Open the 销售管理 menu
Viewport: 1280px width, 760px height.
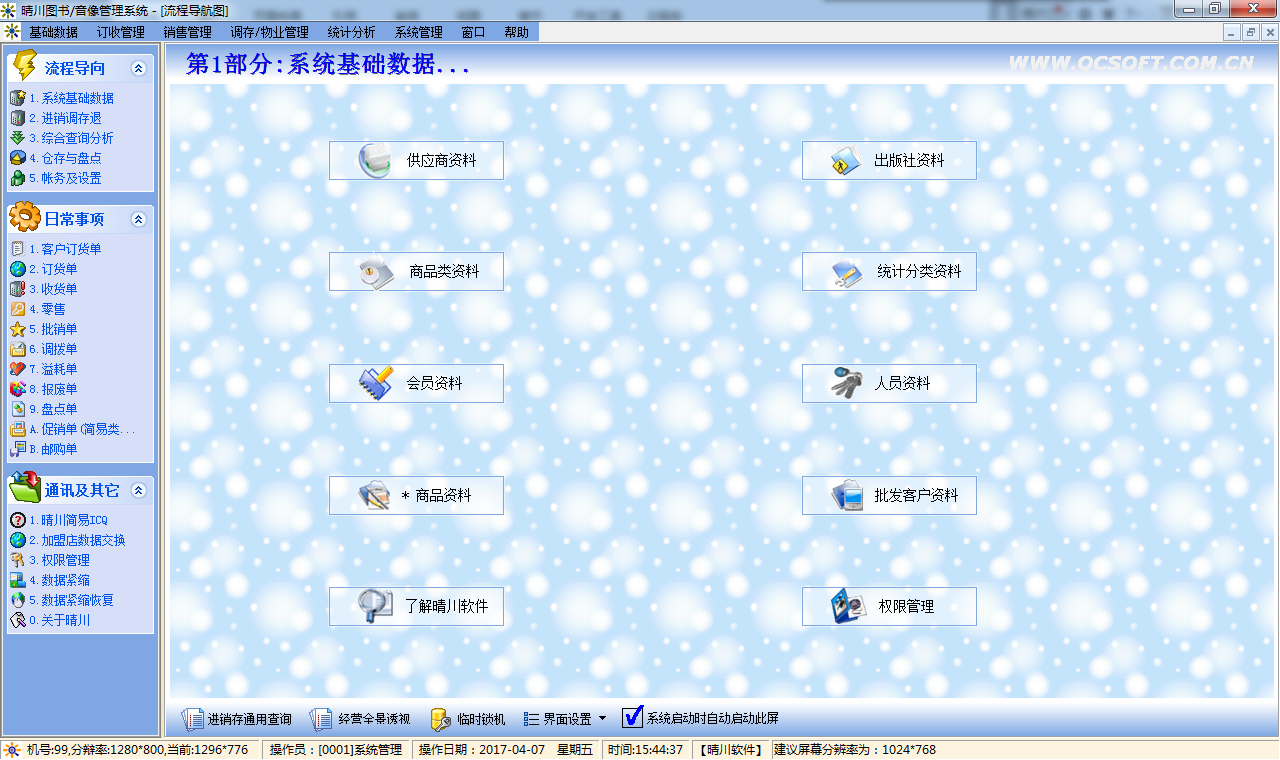point(188,32)
